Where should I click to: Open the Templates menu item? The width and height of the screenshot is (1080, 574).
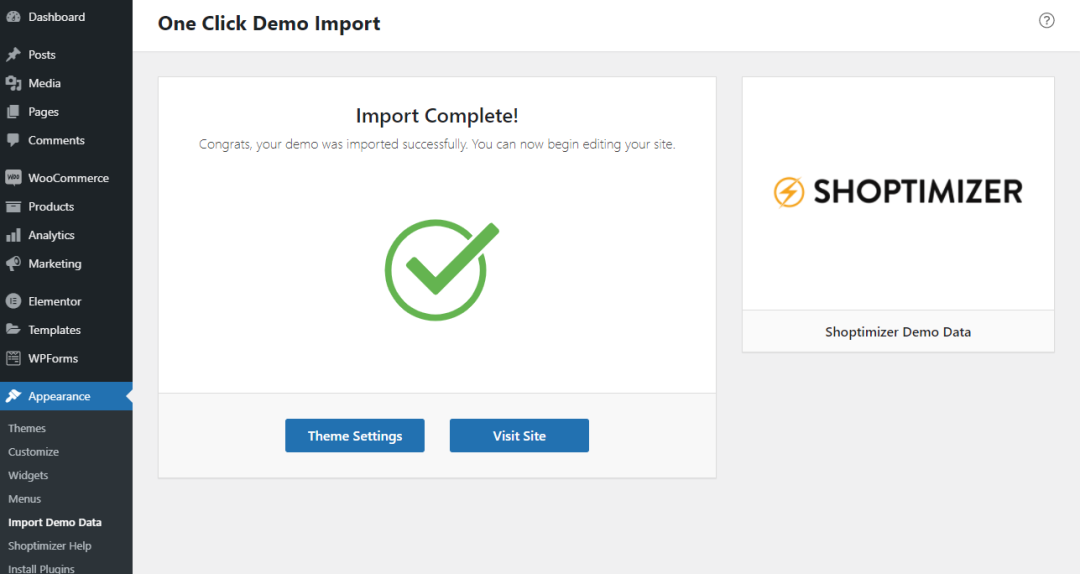(x=54, y=330)
